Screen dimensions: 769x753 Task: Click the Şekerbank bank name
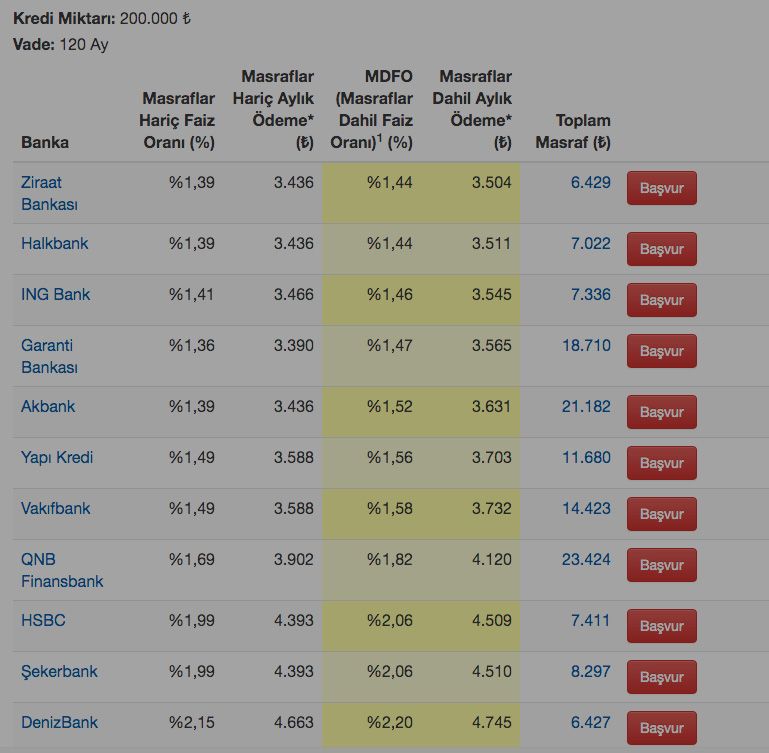[x=59, y=671]
